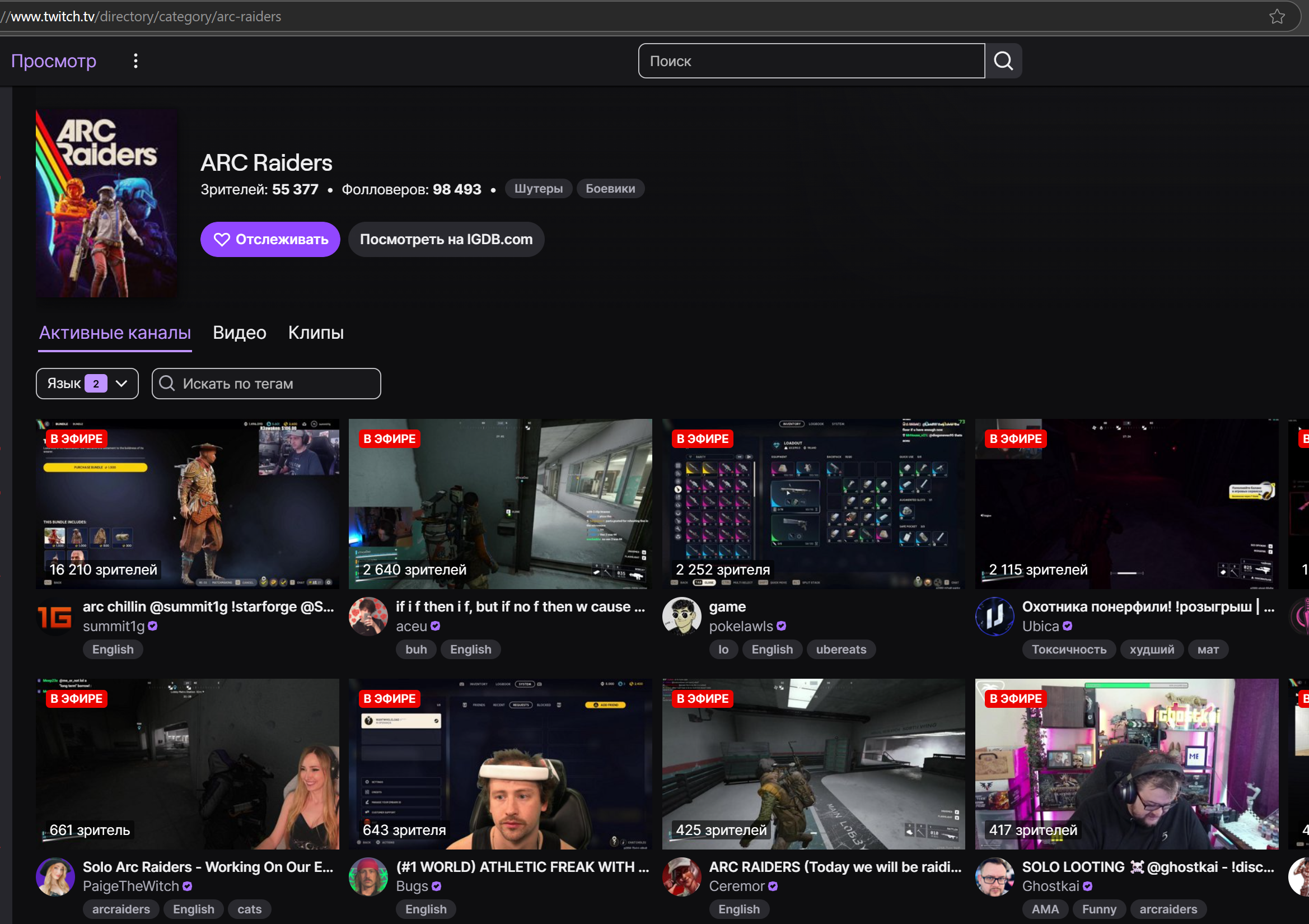Click Ghostkai channel avatar
Screen dimensions: 1309x924
pyautogui.click(x=994, y=876)
